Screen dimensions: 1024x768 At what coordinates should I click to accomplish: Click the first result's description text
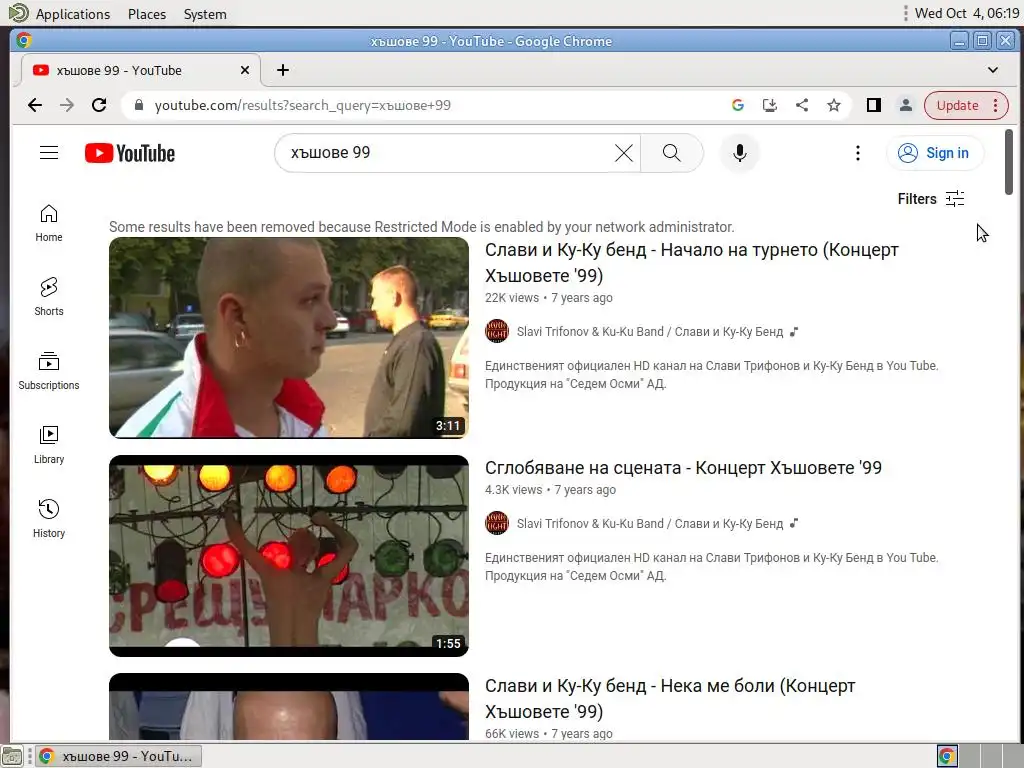[711, 375]
